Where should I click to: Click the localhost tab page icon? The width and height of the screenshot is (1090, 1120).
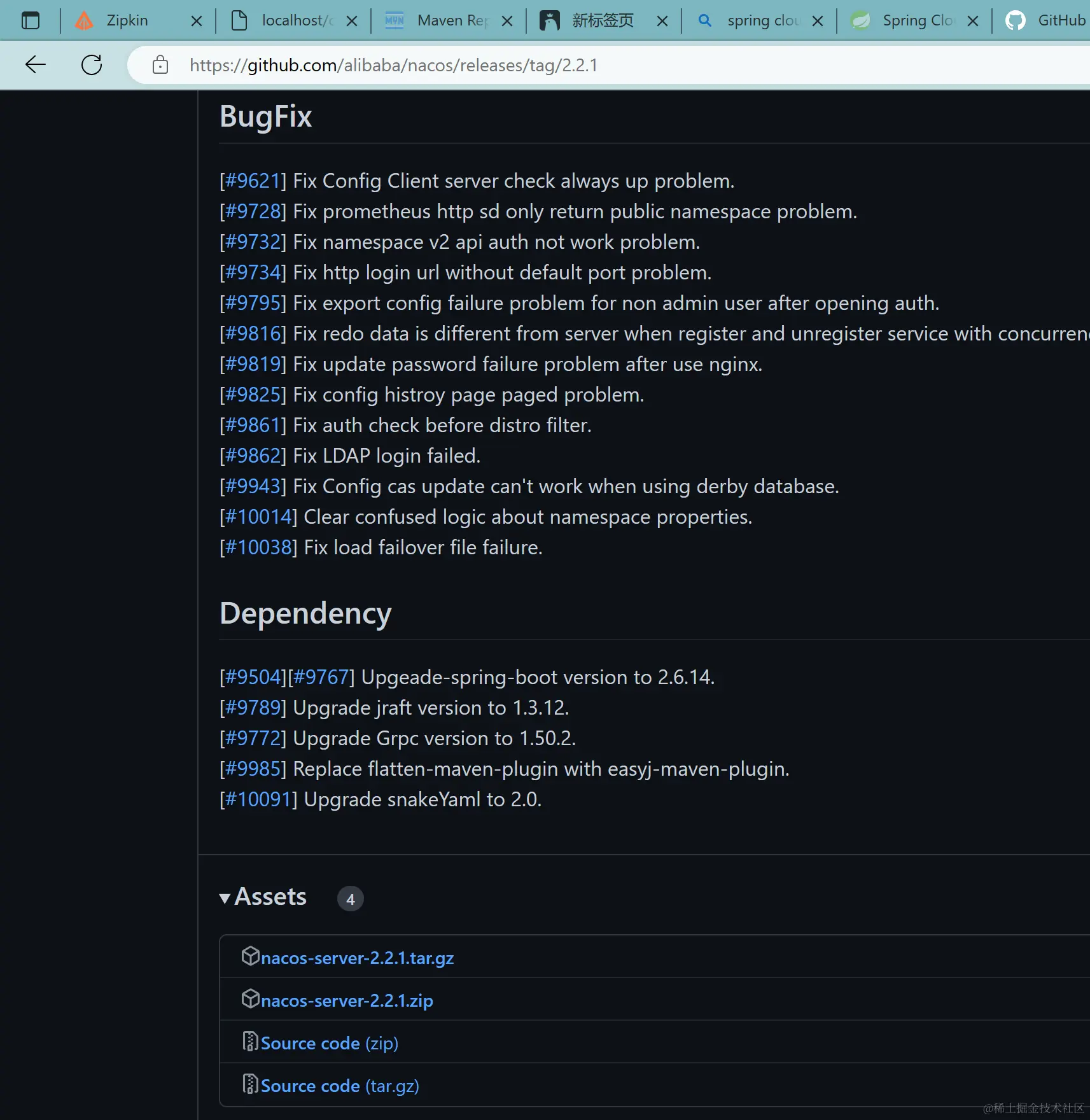239,21
